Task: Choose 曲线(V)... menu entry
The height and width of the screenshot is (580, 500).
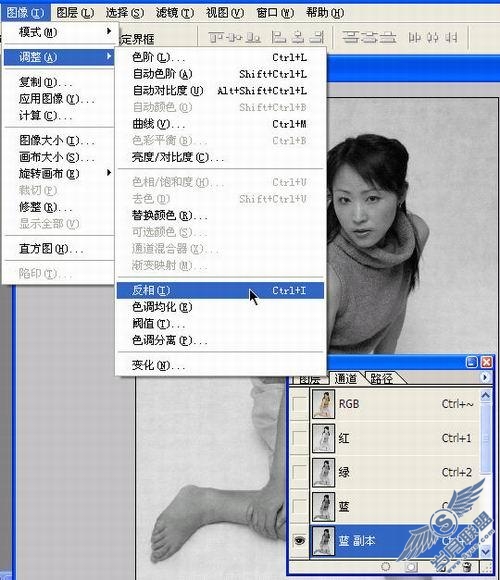Action: 220,124
